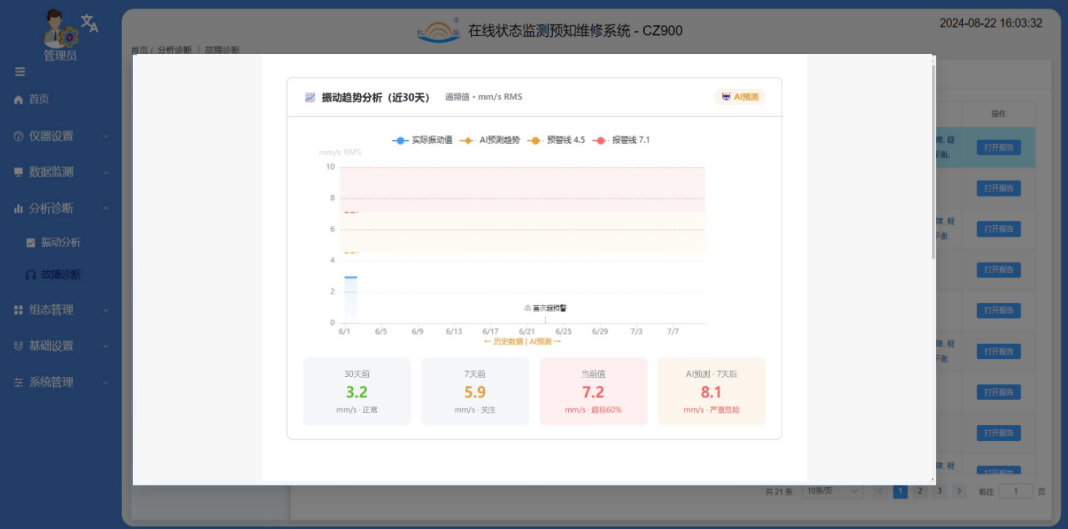Click the trend chart icon beside 振动趋势分析
The width and height of the screenshot is (1068, 529).
pyautogui.click(x=310, y=97)
